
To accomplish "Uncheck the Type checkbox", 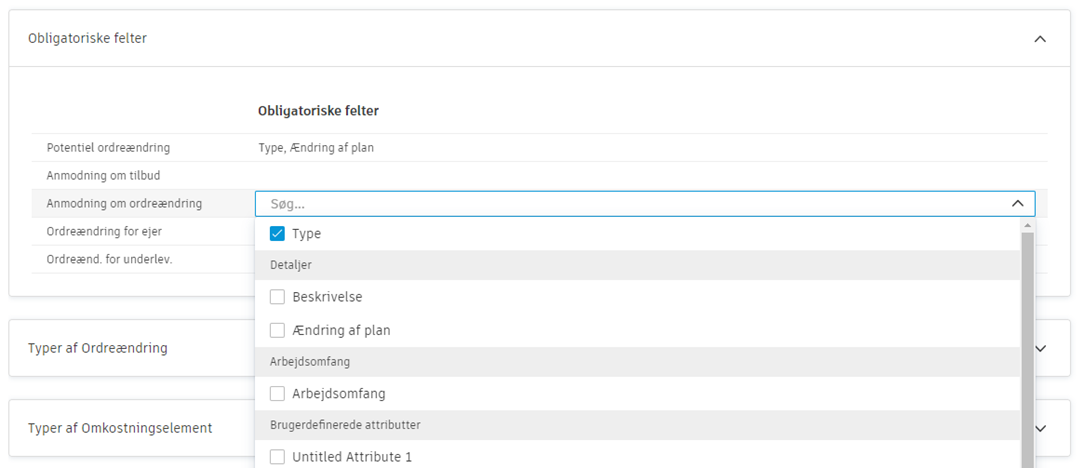I will (x=278, y=234).
